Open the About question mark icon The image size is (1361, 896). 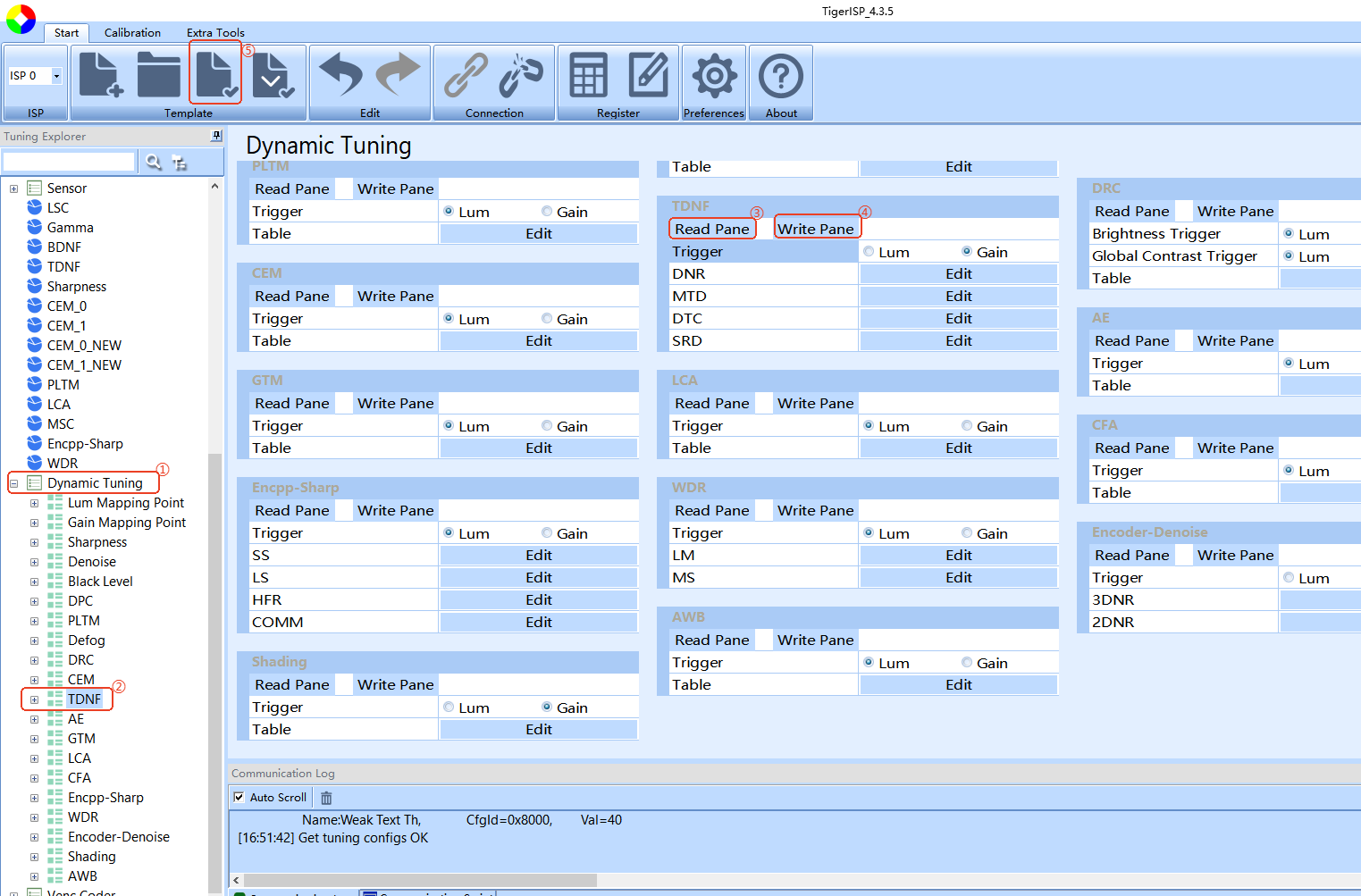coord(781,76)
